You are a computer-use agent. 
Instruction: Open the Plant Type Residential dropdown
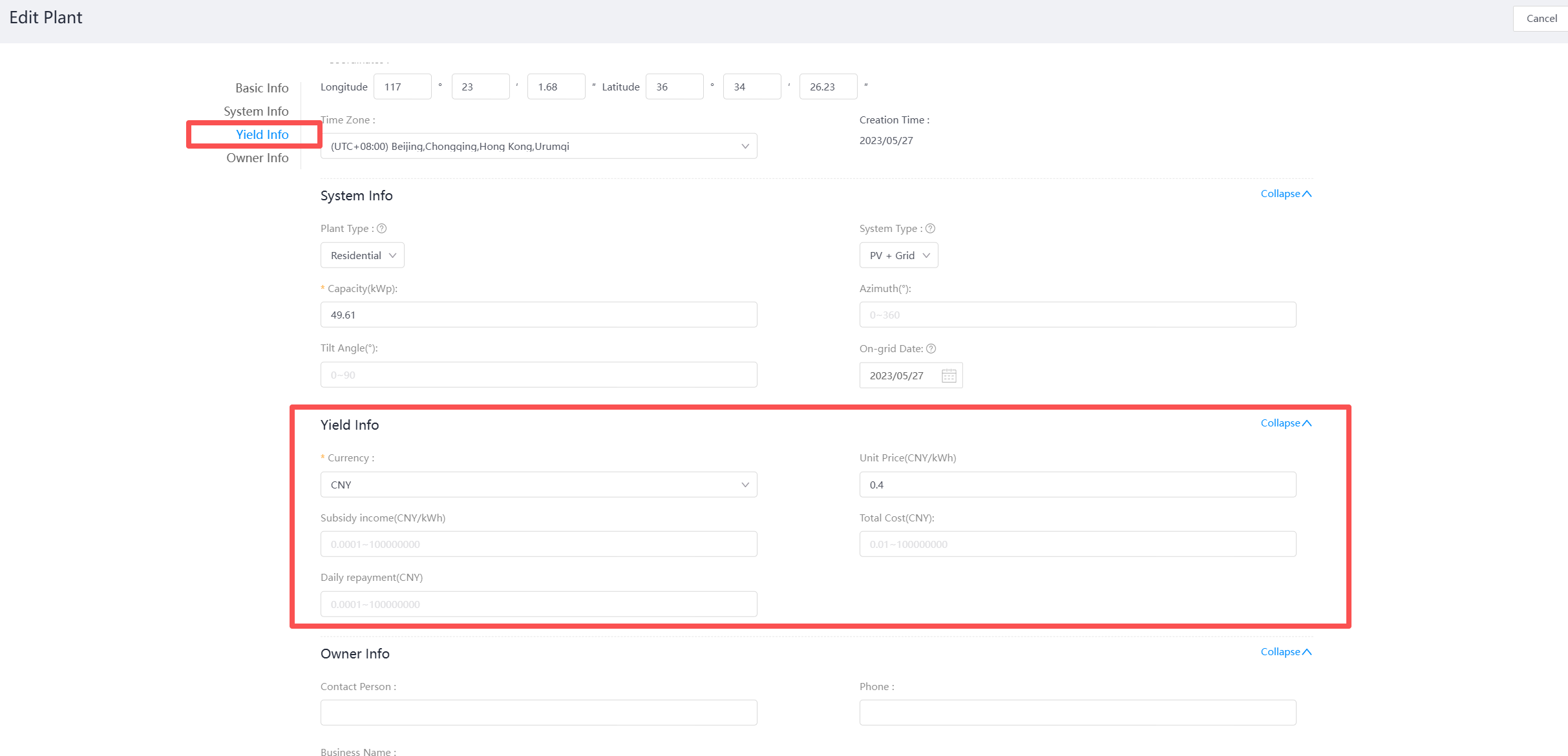point(362,256)
